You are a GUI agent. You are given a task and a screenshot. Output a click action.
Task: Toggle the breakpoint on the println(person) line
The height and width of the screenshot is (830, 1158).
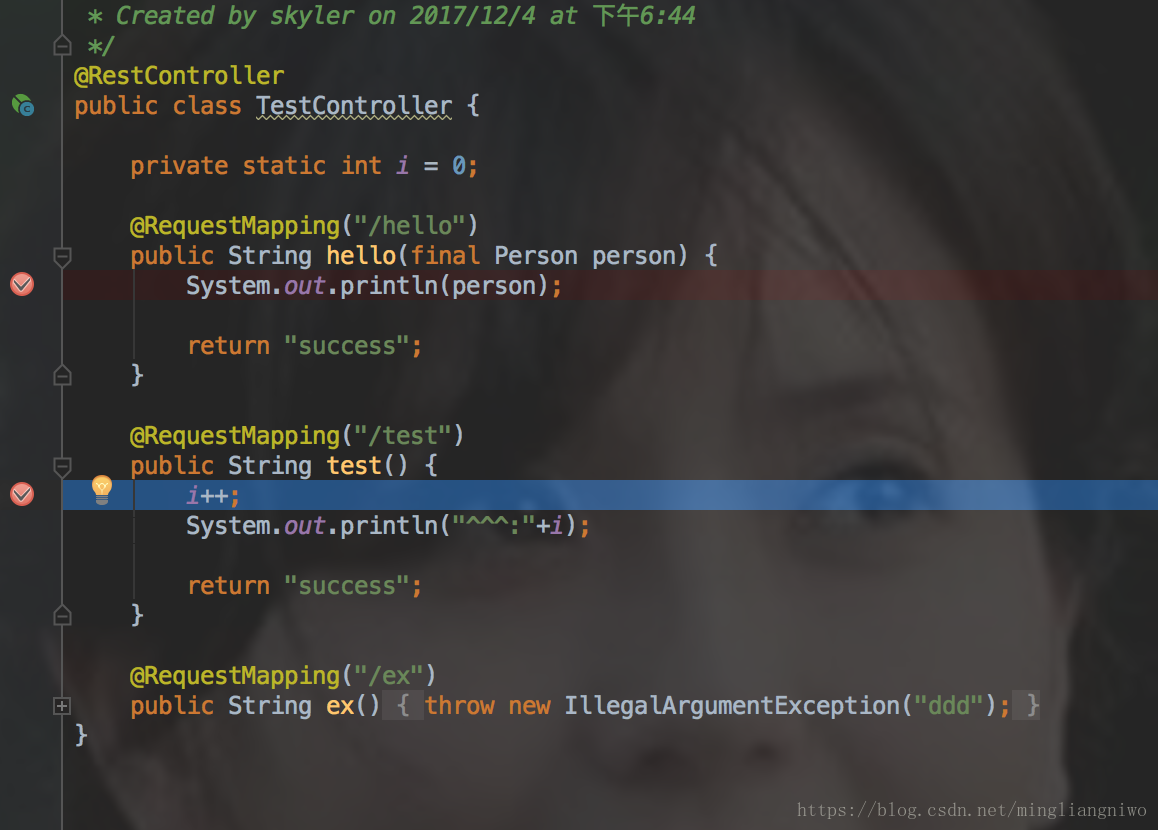tap(22, 284)
